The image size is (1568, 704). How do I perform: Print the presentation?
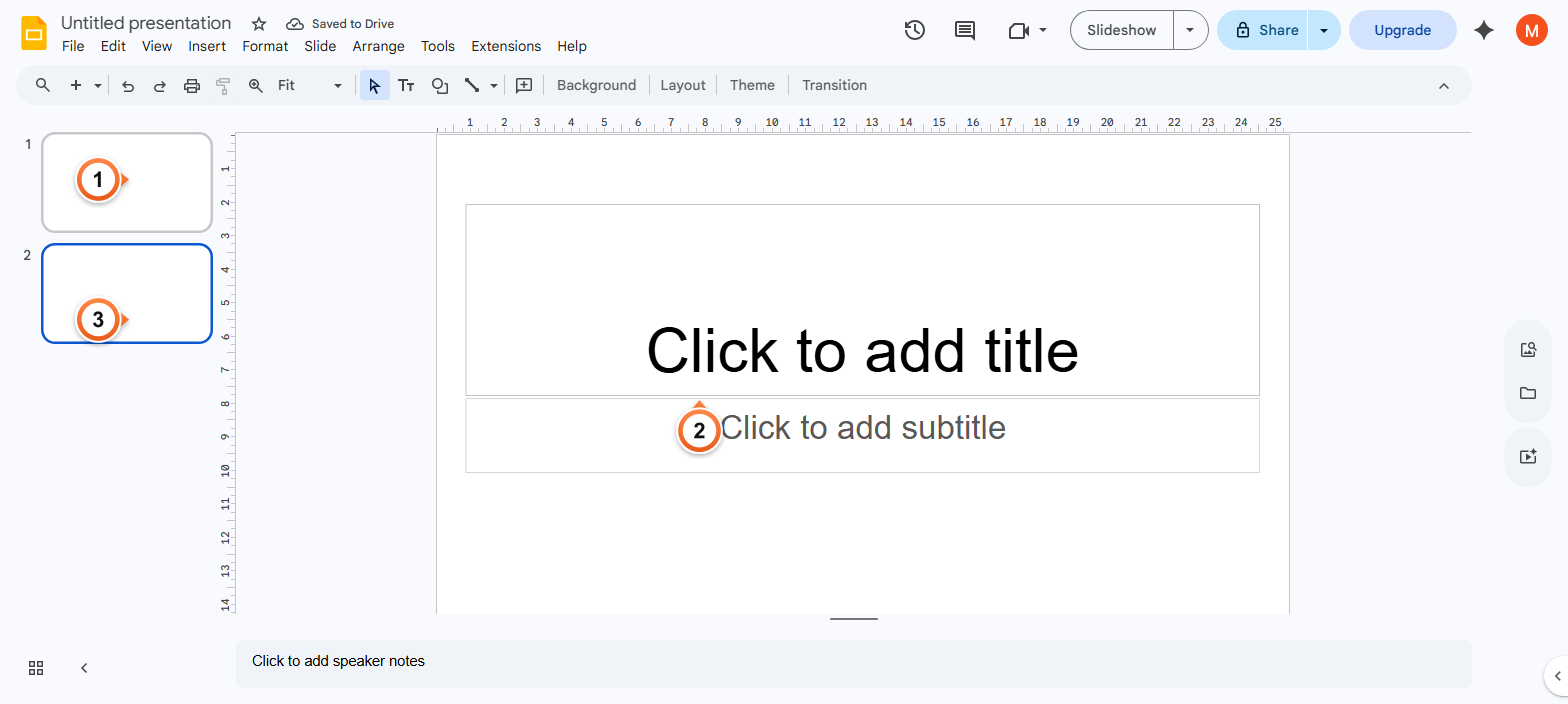pyautogui.click(x=192, y=86)
